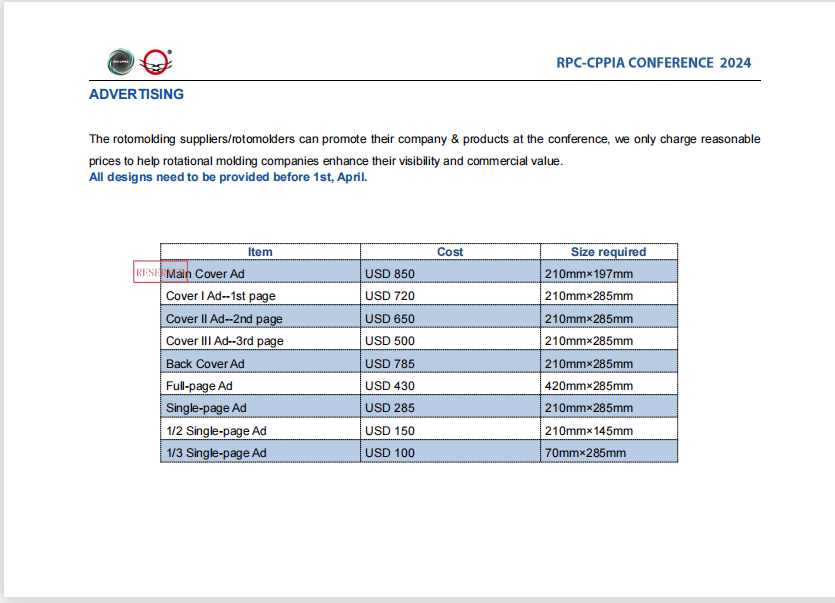Screen dimensions: 835x603
Task: Click the Single-page Ad cost USD 285
Action: click(450, 406)
